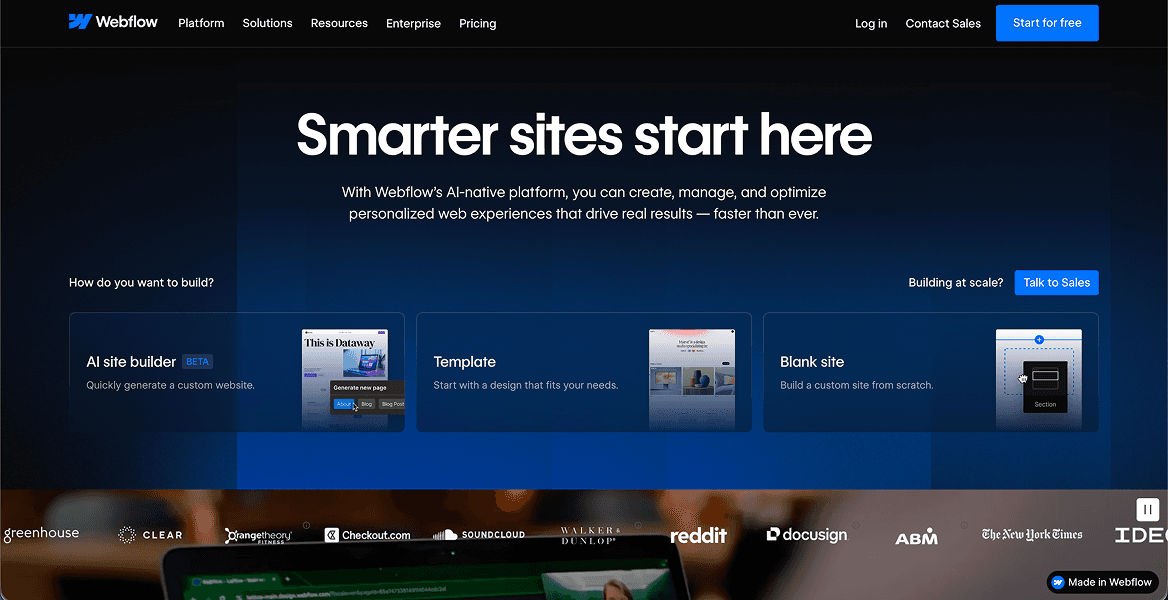The height and width of the screenshot is (600, 1168).
Task: Go to Enterprise page
Action: (x=413, y=23)
